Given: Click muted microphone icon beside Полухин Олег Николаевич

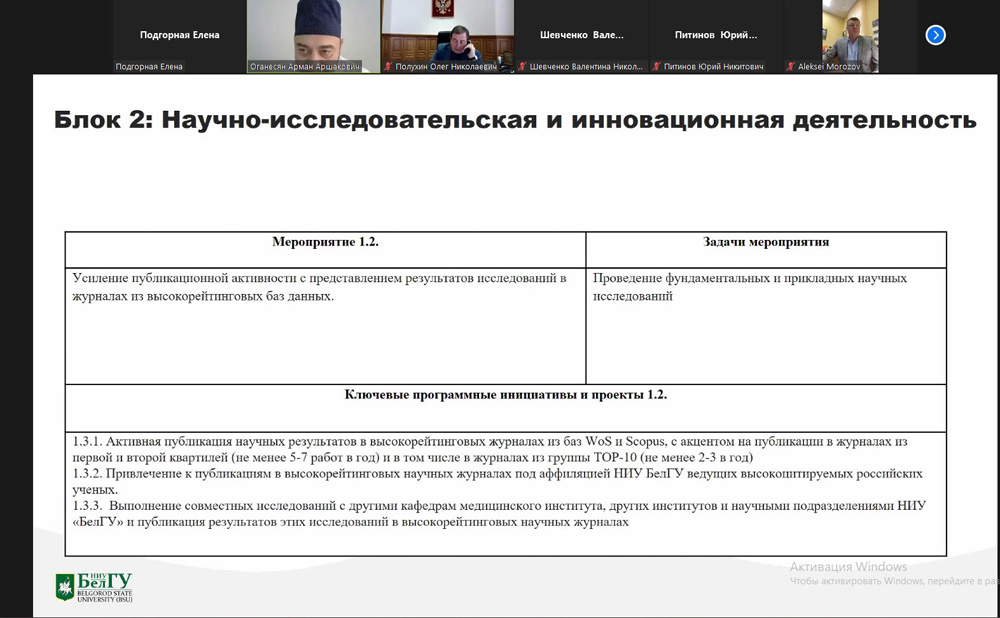Looking at the screenshot, I should [x=388, y=67].
